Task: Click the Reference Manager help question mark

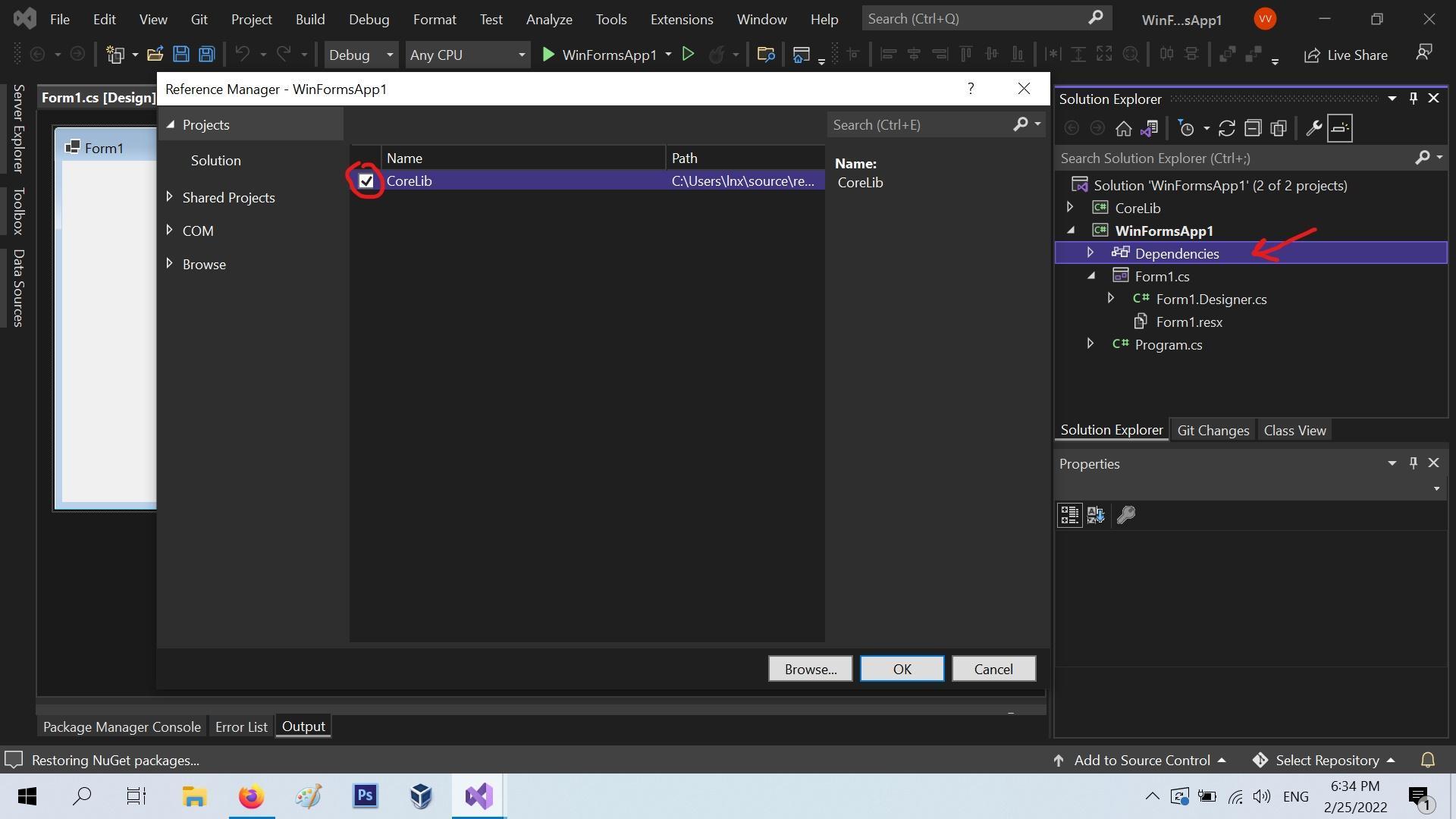Action: click(971, 89)
